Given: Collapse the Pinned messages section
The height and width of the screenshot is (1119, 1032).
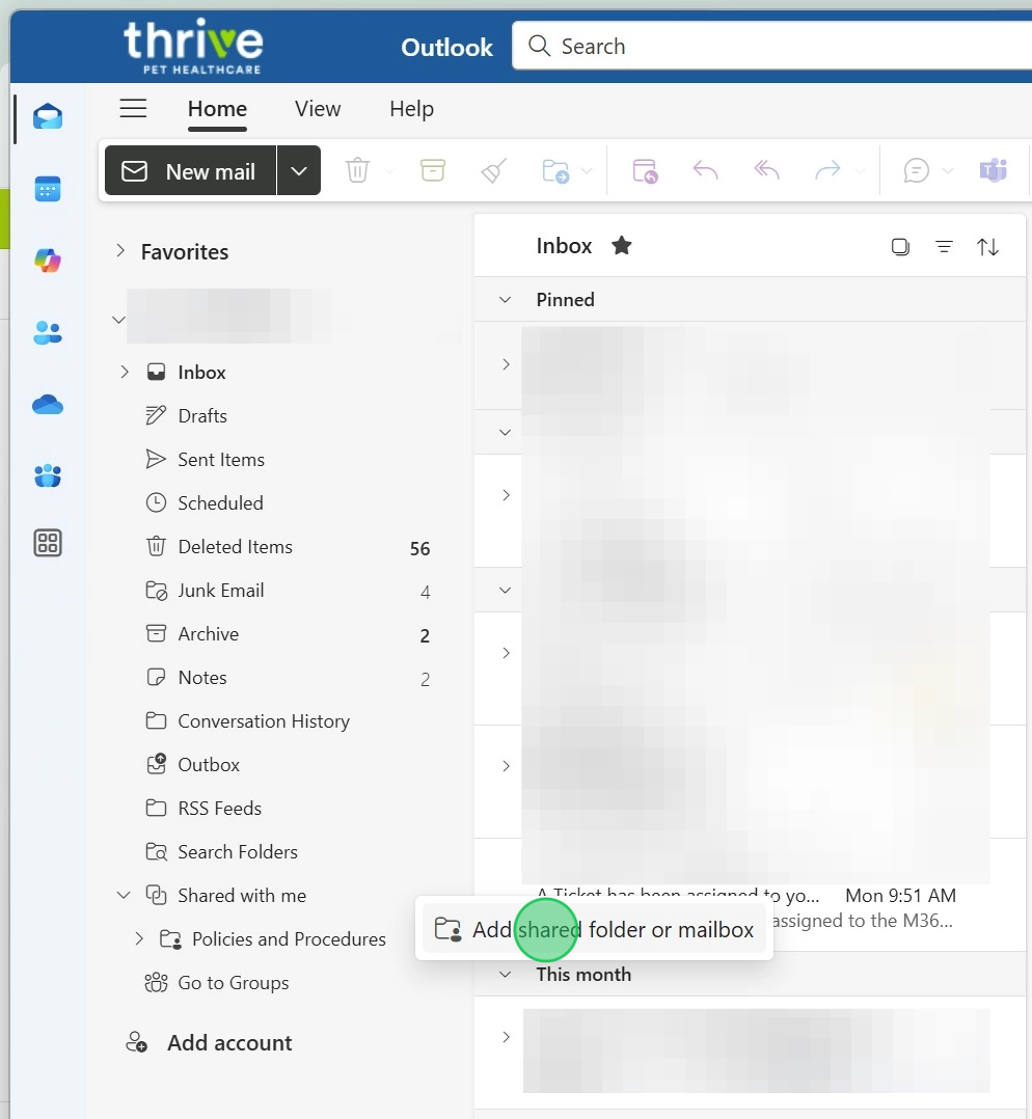Looking at the screenshot, I should click(x=505, y=300).
